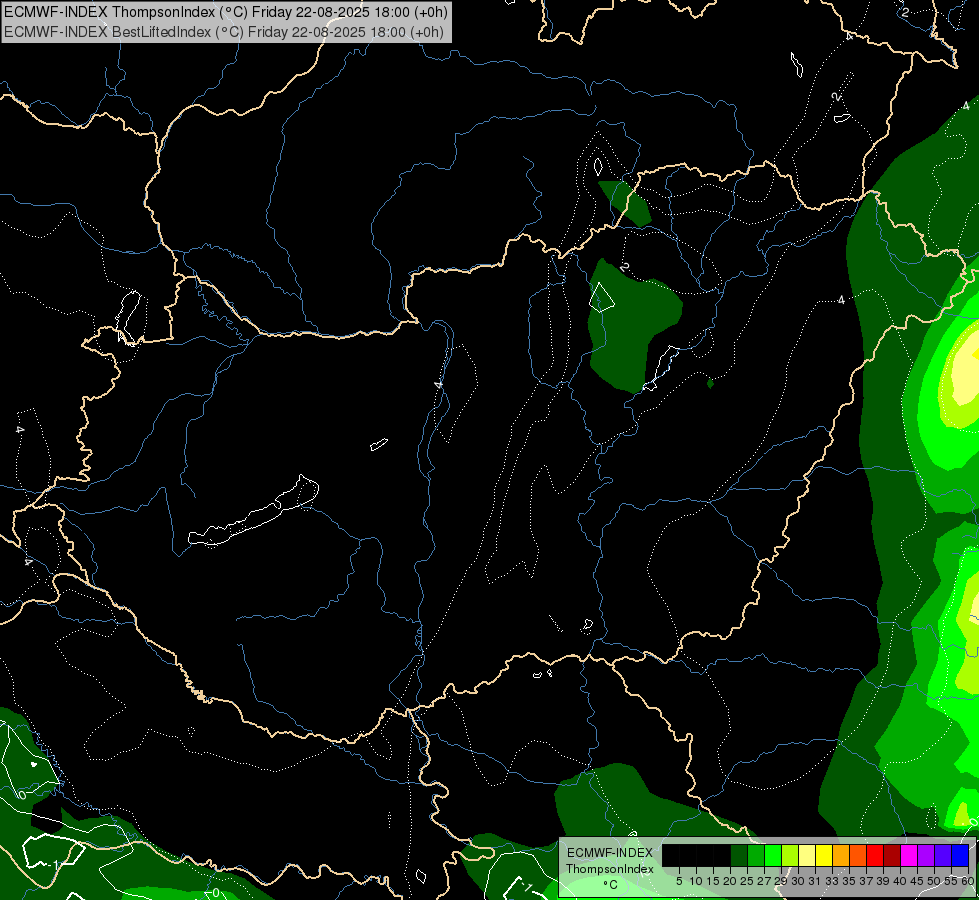Click the legend scale value '10'
This screenshot has width=979, height=900.
tap(696, 881)
